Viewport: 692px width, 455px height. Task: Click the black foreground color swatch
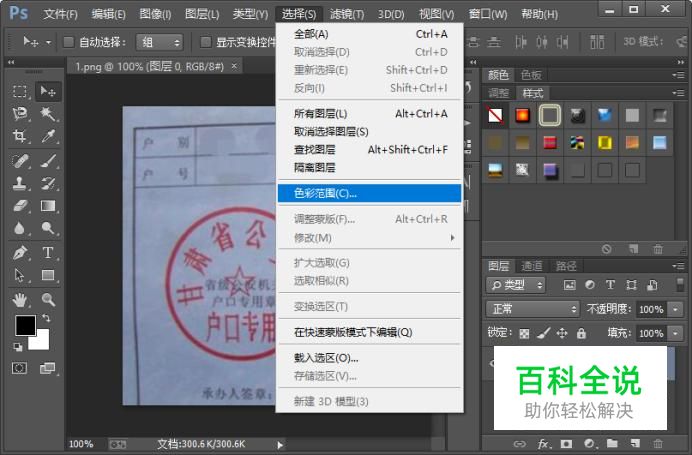[x=25, y=325]
